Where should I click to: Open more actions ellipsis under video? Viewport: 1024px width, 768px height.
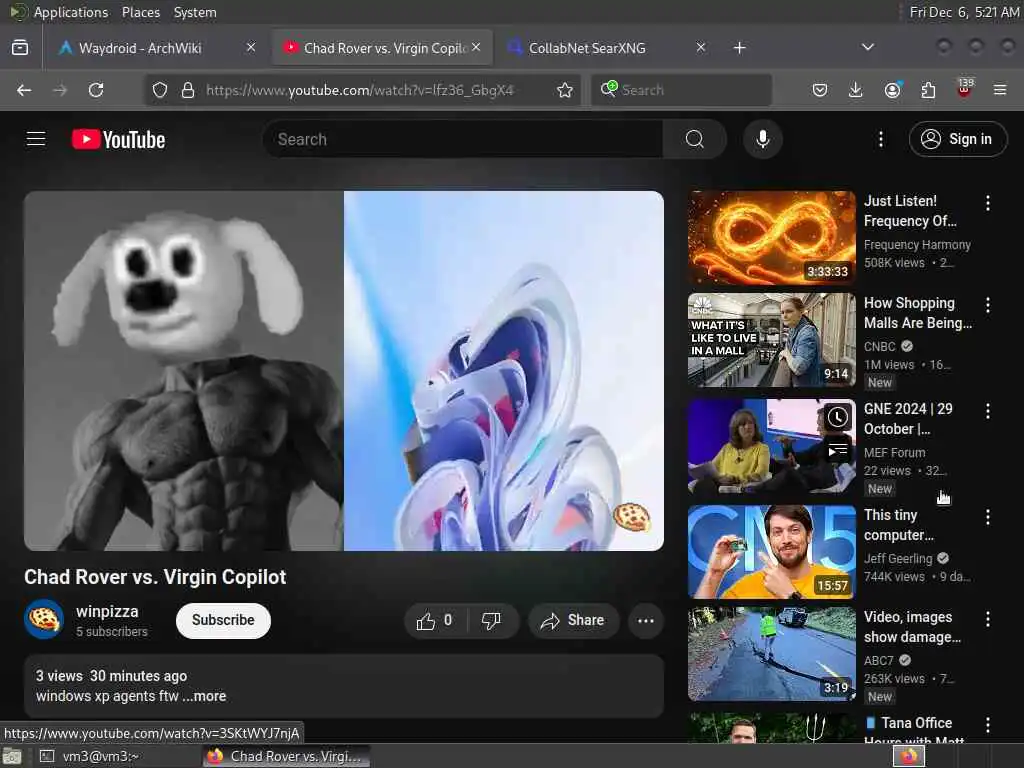[x=645, y=620]
